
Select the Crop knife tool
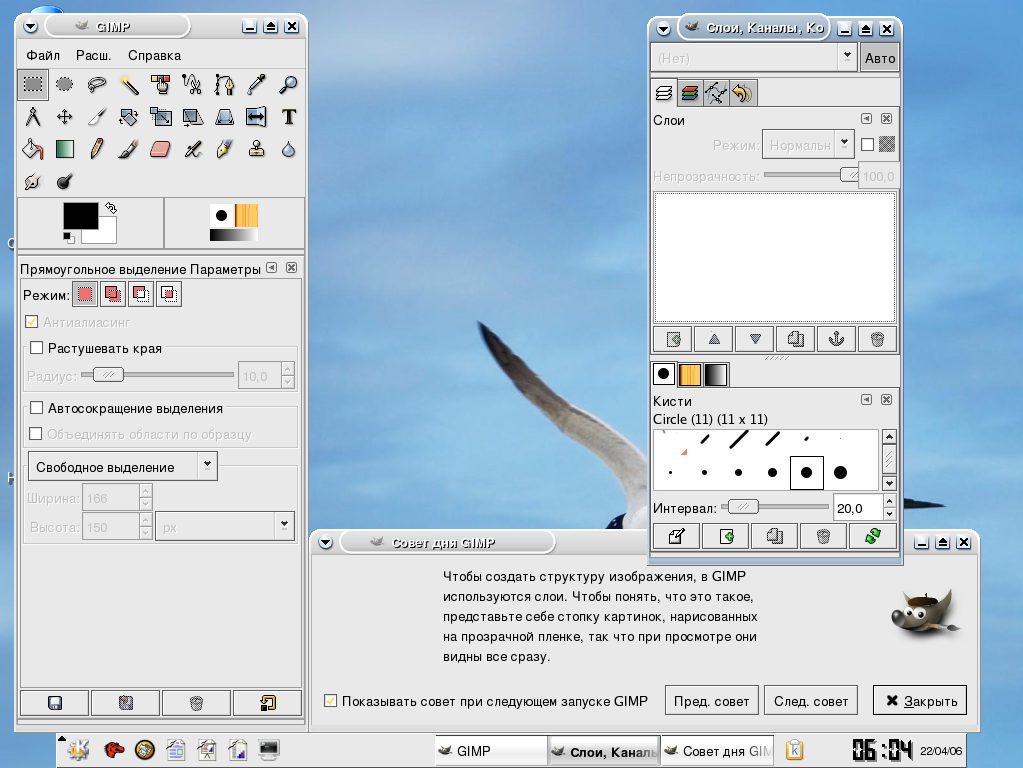tap(97, 117)
